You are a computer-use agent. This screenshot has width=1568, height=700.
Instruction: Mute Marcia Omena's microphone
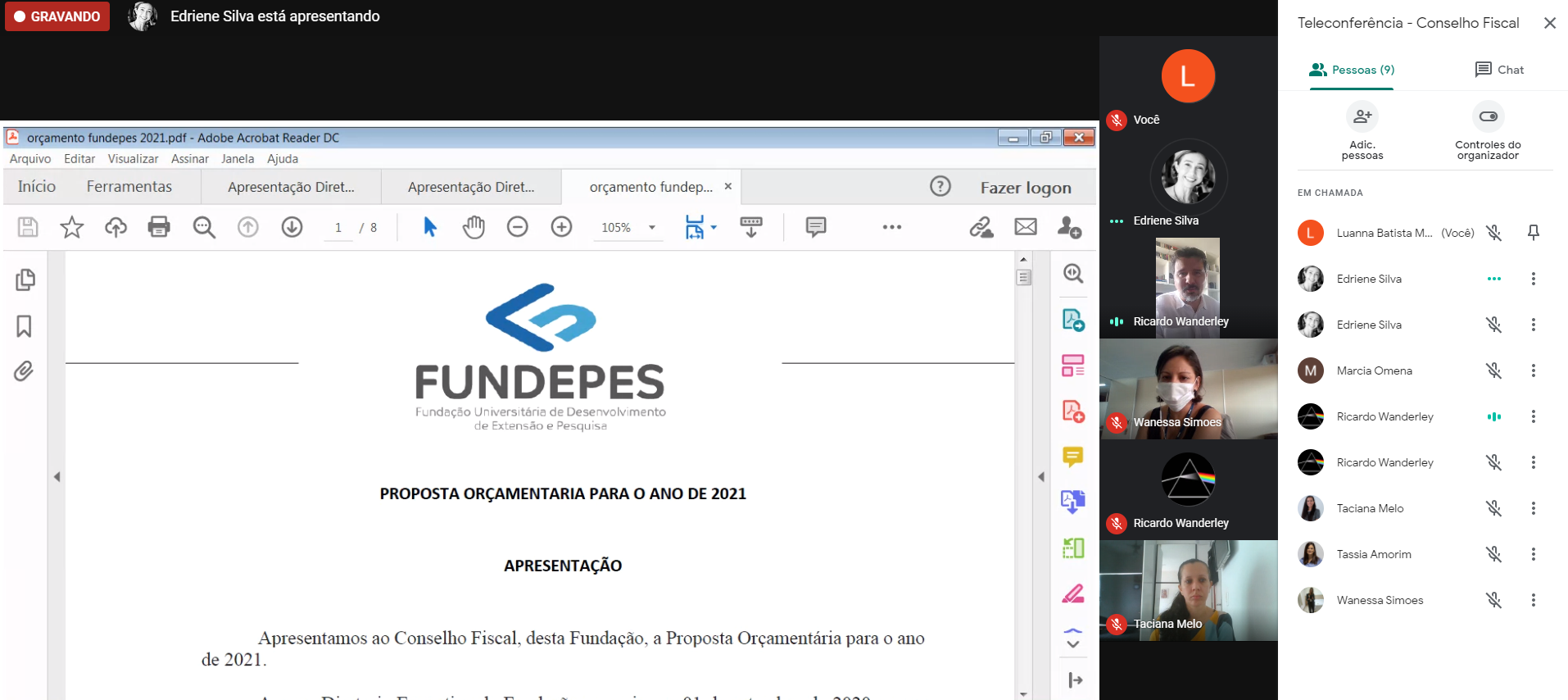coord(1494,370)
